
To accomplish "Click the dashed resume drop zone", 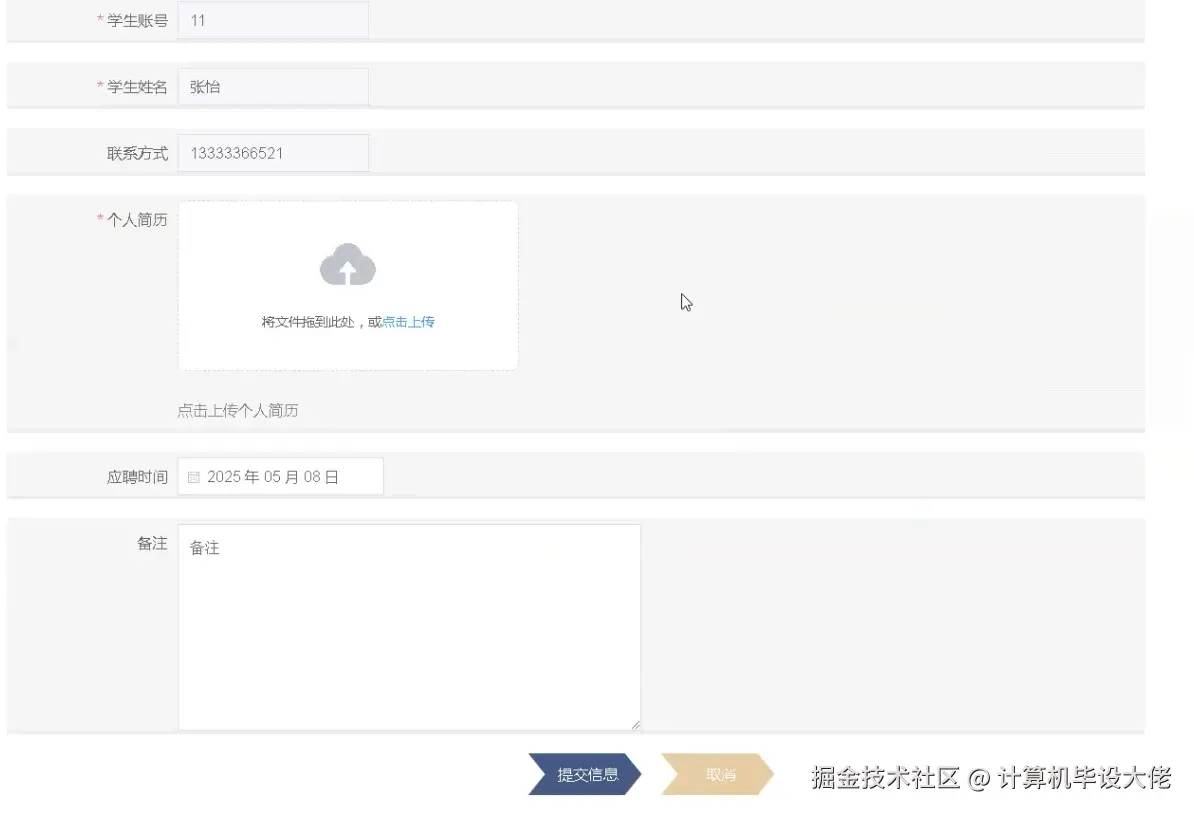I will tap(348, 285).
